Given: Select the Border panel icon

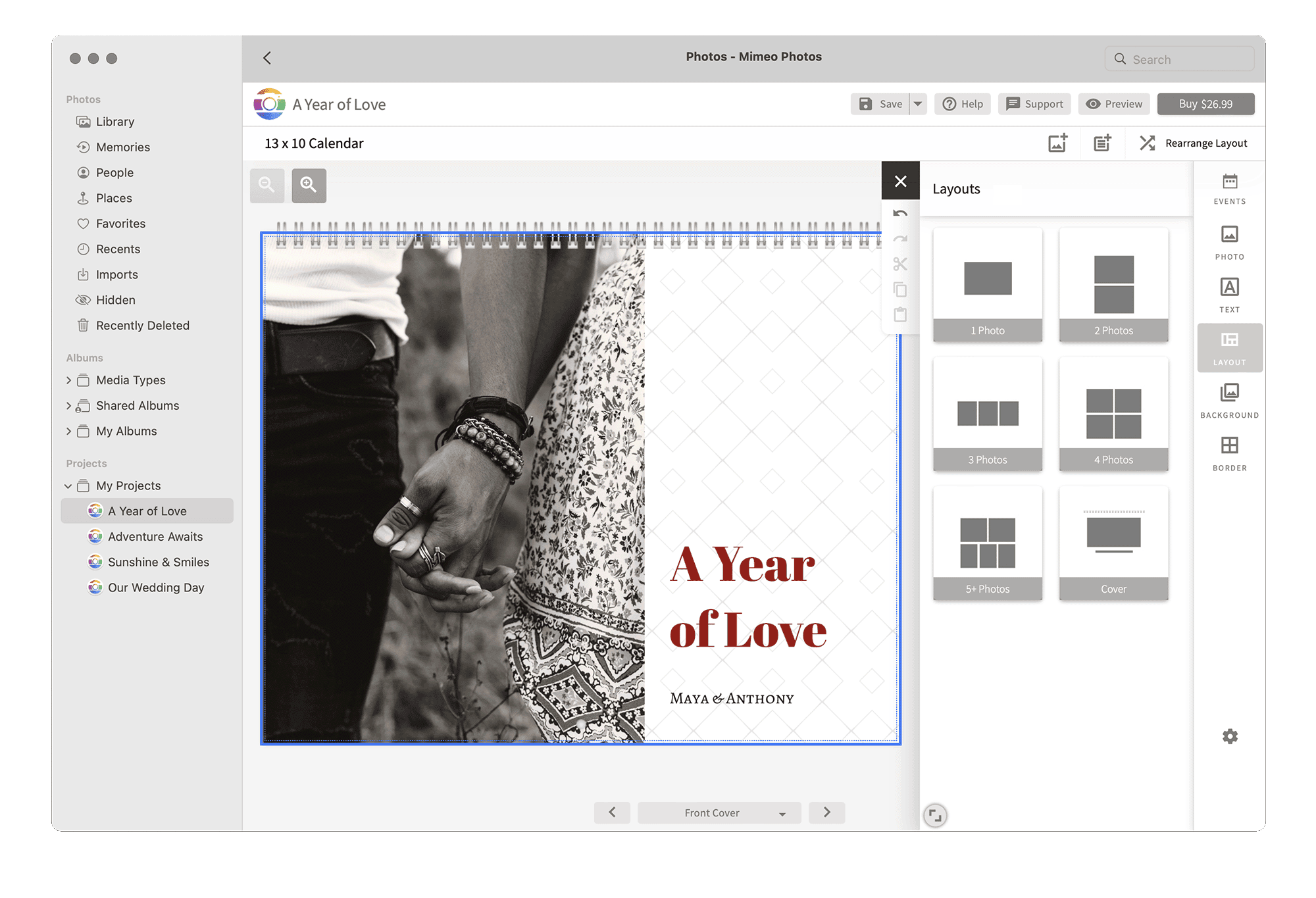Looking at the screenshot, I should click(1230, 449).
